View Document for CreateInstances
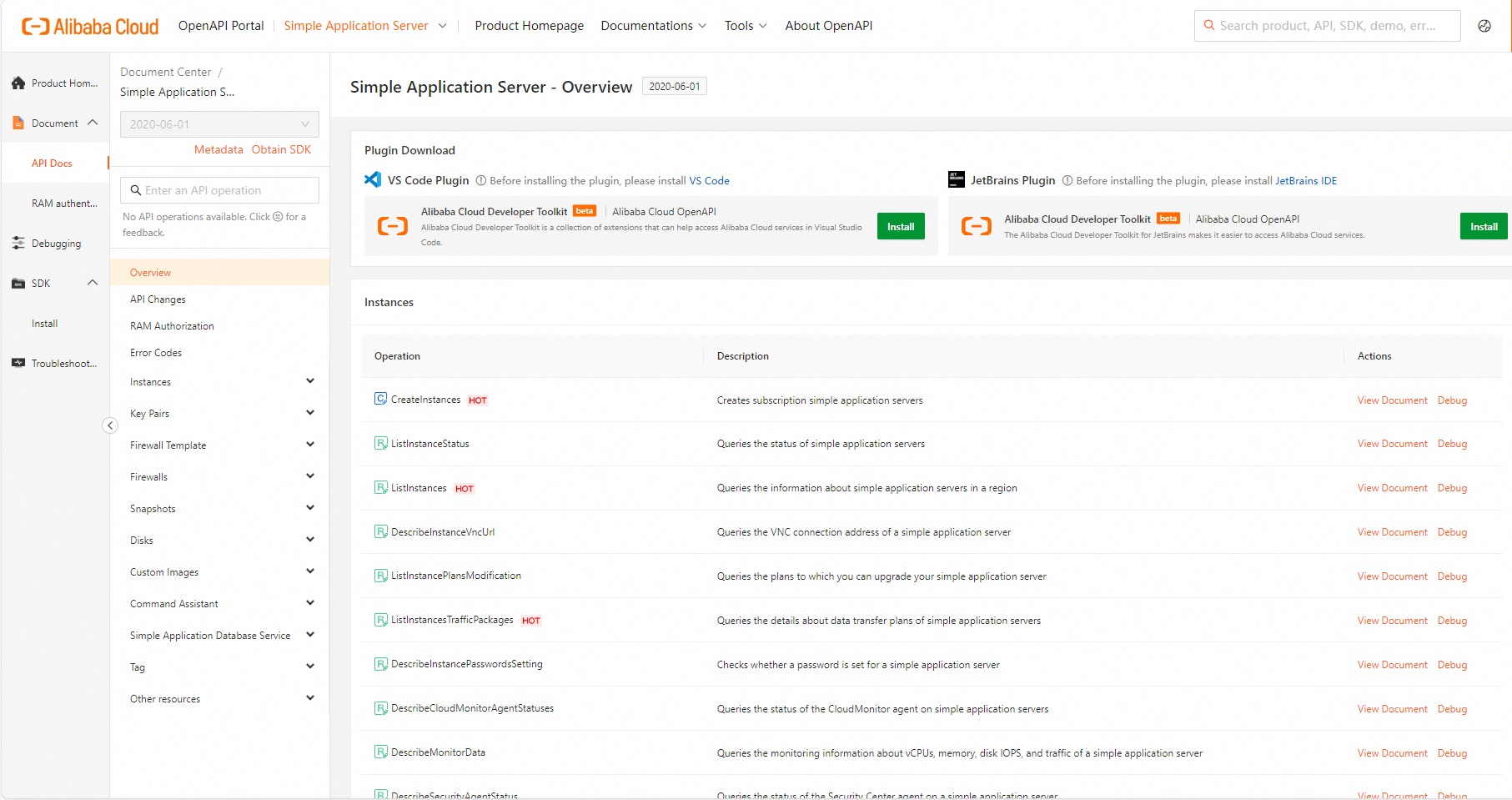 (x=1392, y=400)
